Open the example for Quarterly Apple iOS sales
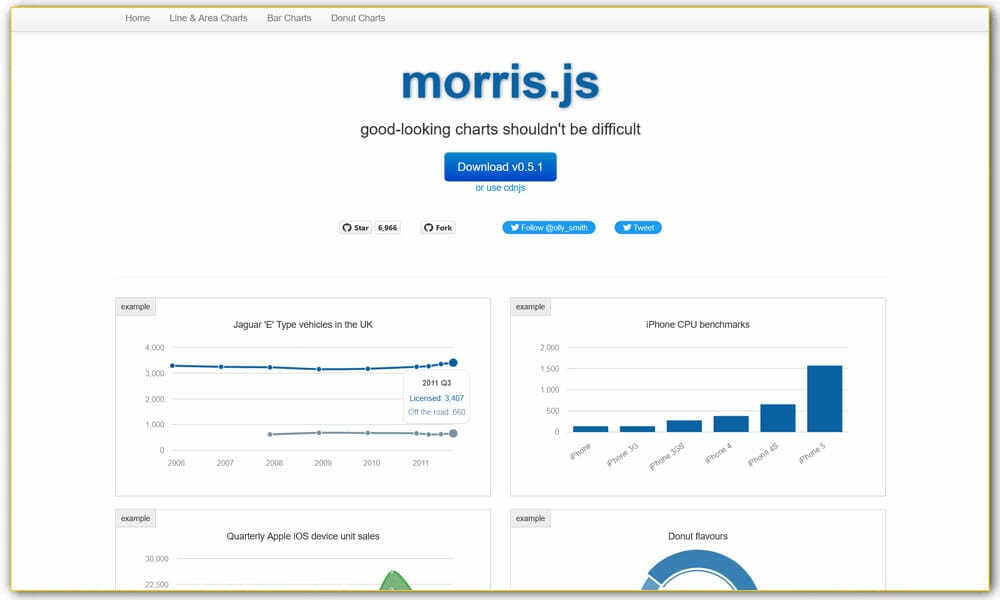This screenshot has width=1000, height=600. pos(135,517)
